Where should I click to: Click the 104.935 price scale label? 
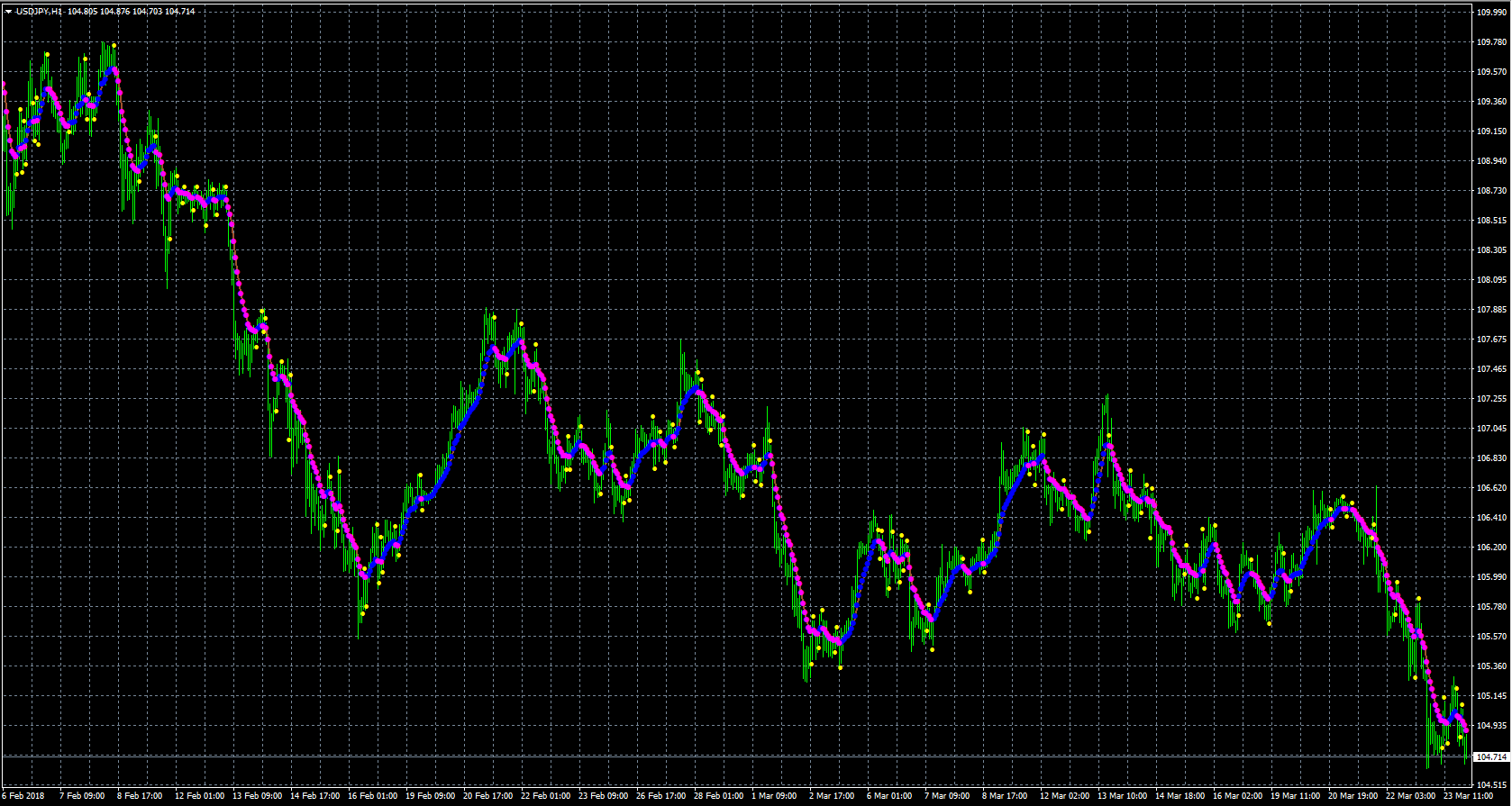point(1492,726)
